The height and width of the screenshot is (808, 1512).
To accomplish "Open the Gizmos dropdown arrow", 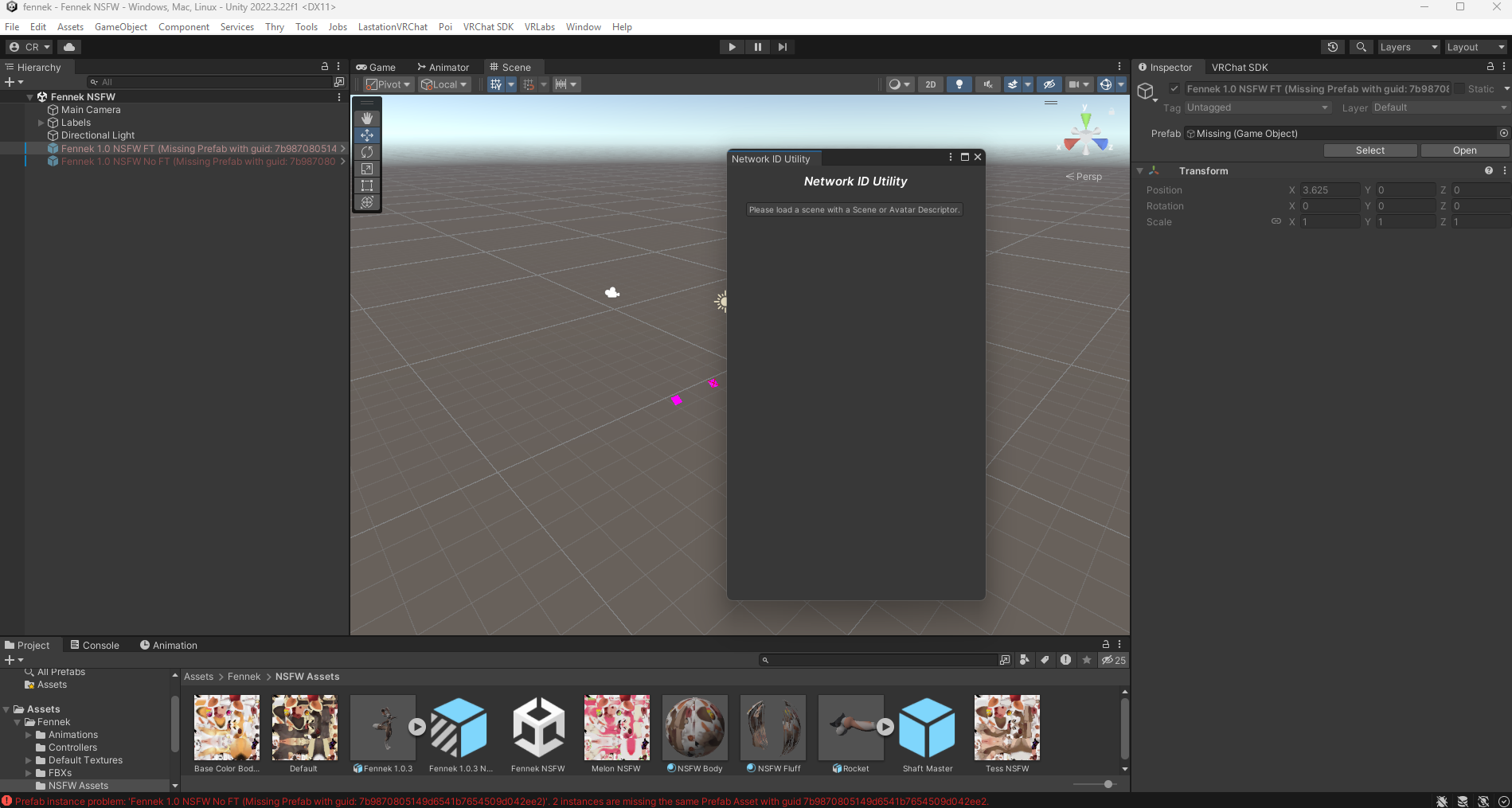I will (x=1121, y=84).
